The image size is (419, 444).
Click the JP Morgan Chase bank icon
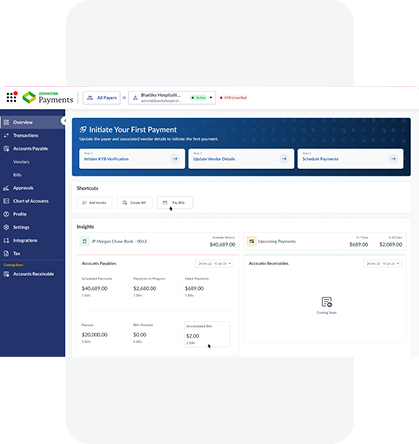(85, 241)
